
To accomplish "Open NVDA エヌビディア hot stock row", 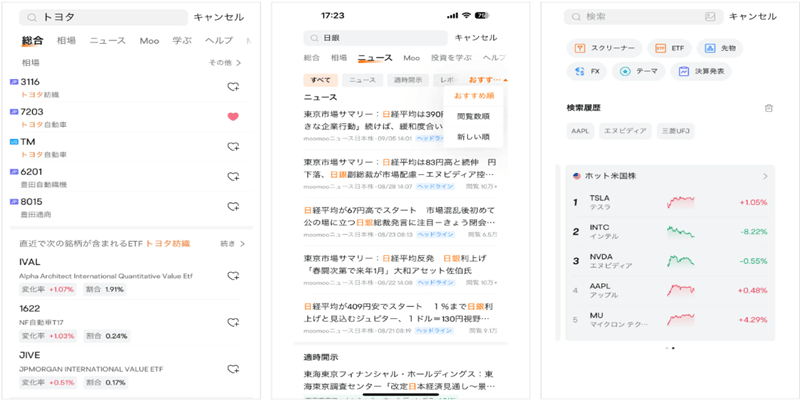I will (x=670, y=261).
